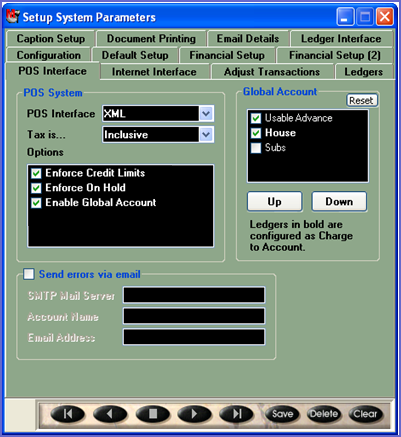Click the Down button to reorder ledger
The width and height of the screenshot is (401, 437).
coord(339,202)
